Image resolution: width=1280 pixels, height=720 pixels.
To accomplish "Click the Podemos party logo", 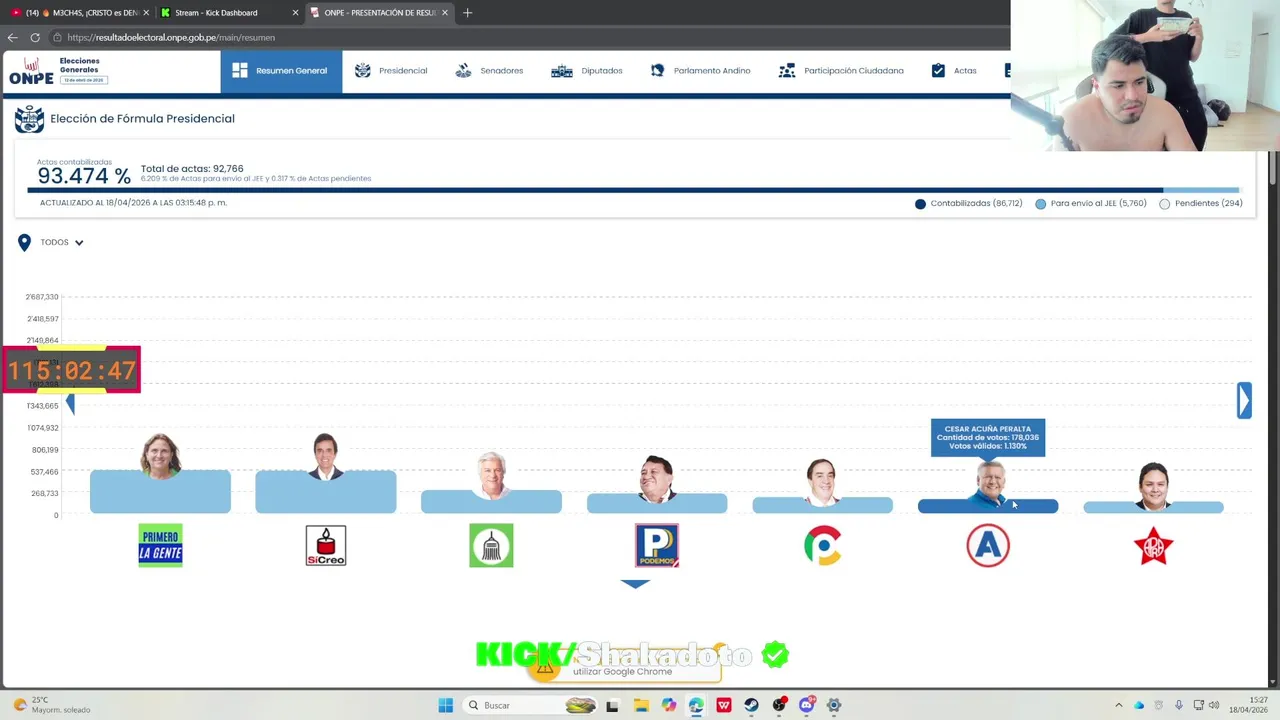I will (657, 546).
